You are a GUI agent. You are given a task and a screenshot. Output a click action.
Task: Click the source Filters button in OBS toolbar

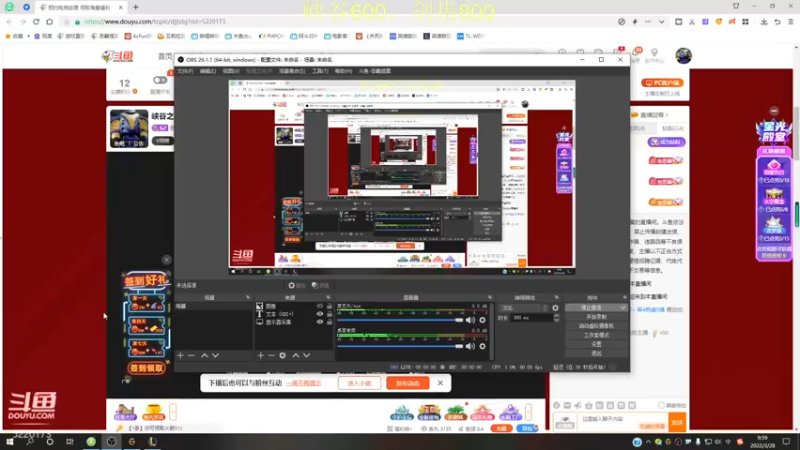pyautogui.click(x=320, y=286)
